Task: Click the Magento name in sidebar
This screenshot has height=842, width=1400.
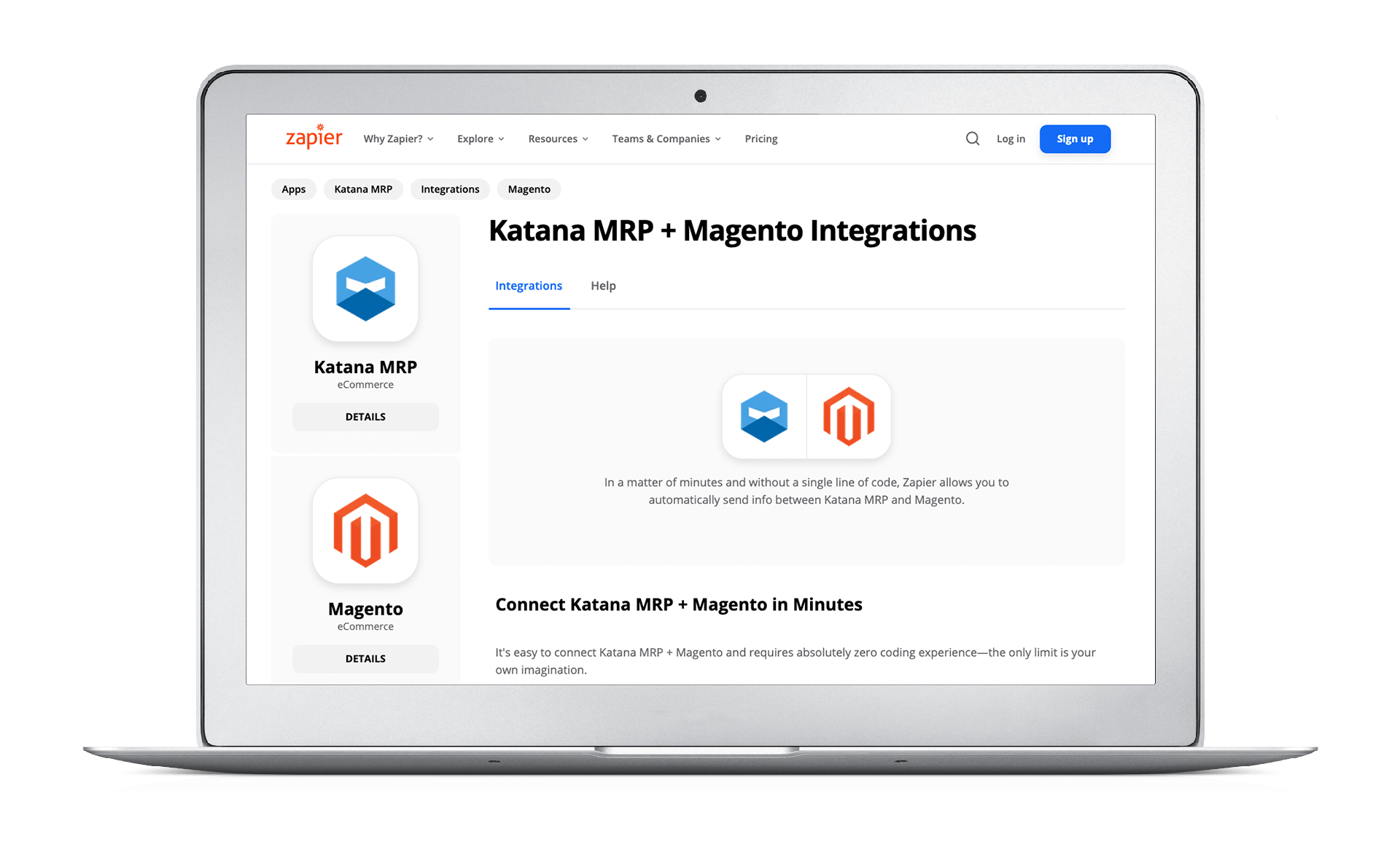Action: pos(365,609)
